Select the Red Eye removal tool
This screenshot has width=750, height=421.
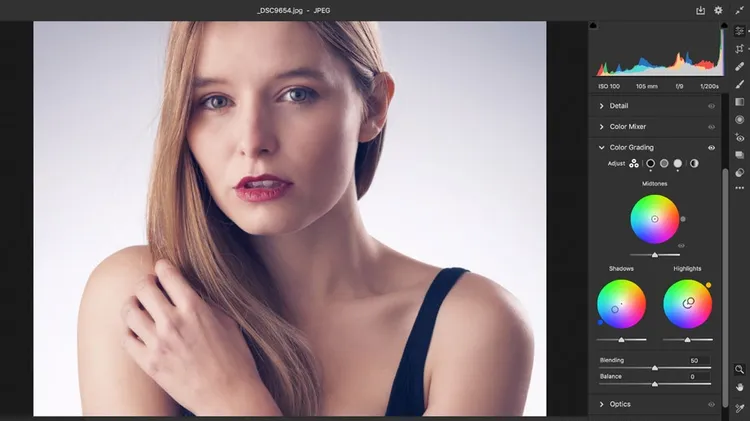[x=739, y=137]
